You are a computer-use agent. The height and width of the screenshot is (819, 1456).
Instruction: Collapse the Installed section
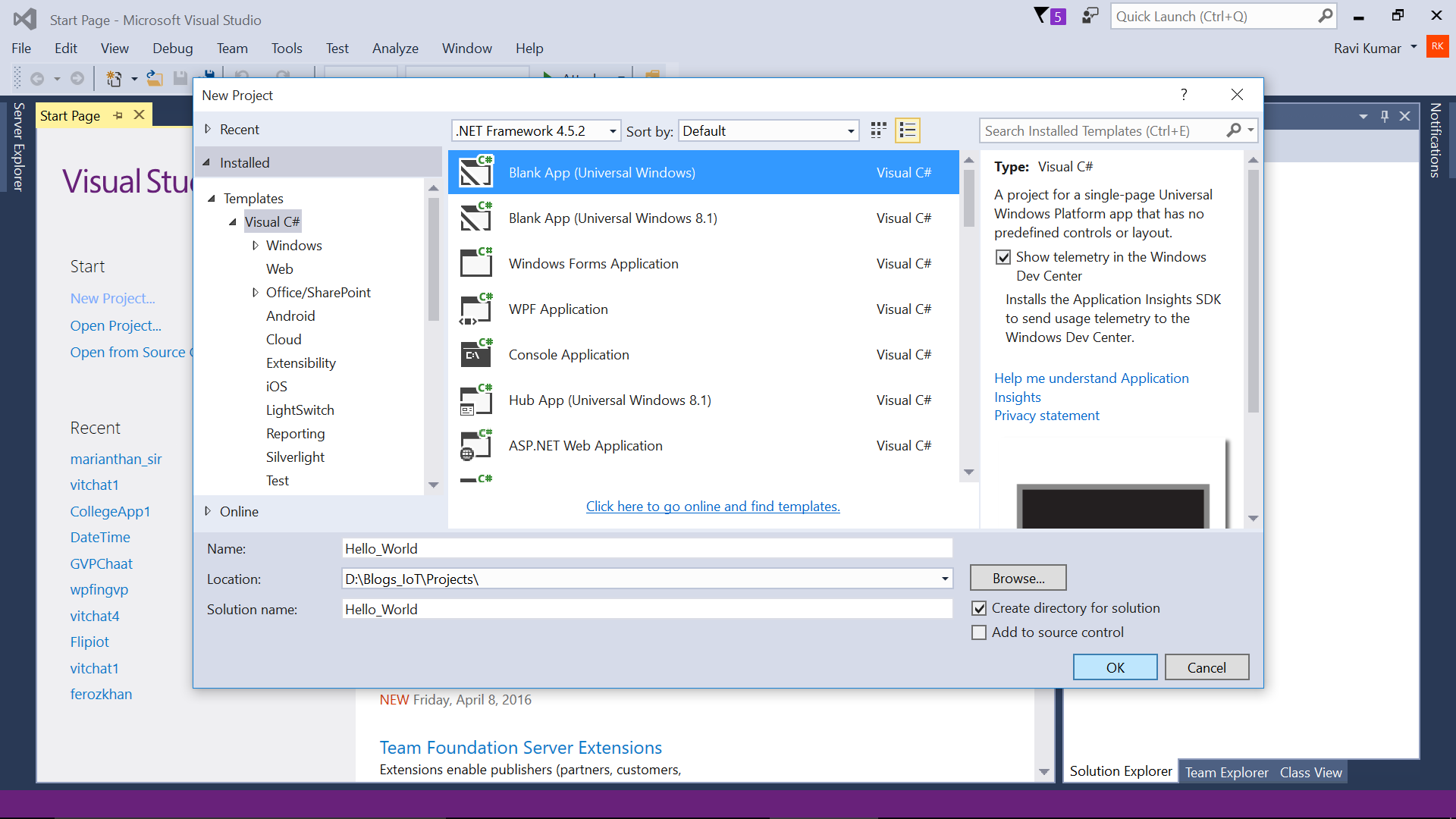[206, 162]
